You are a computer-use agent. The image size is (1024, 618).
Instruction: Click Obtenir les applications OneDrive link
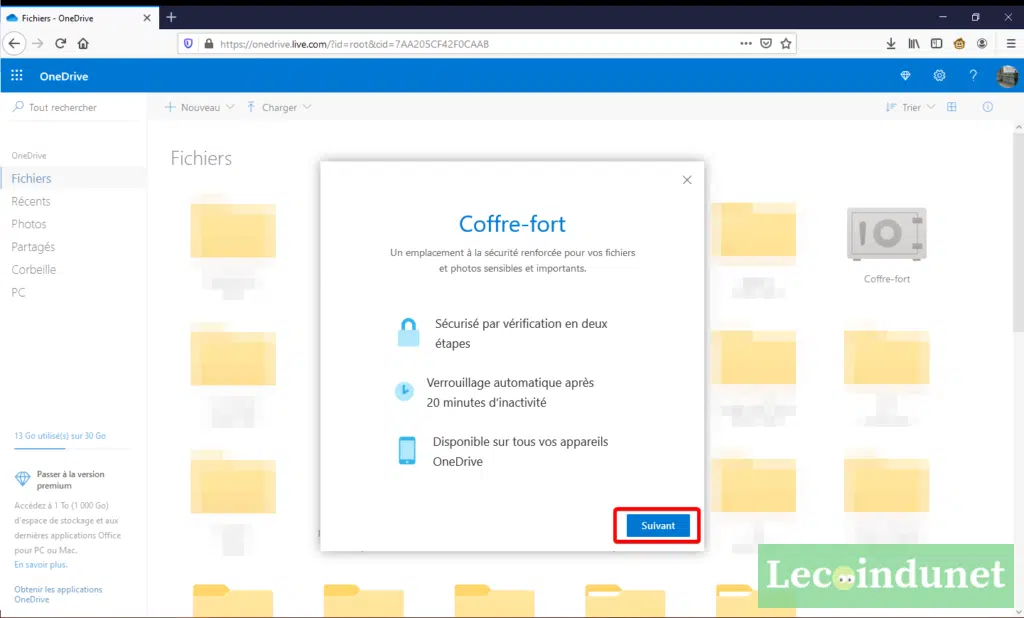coord(58,594)
